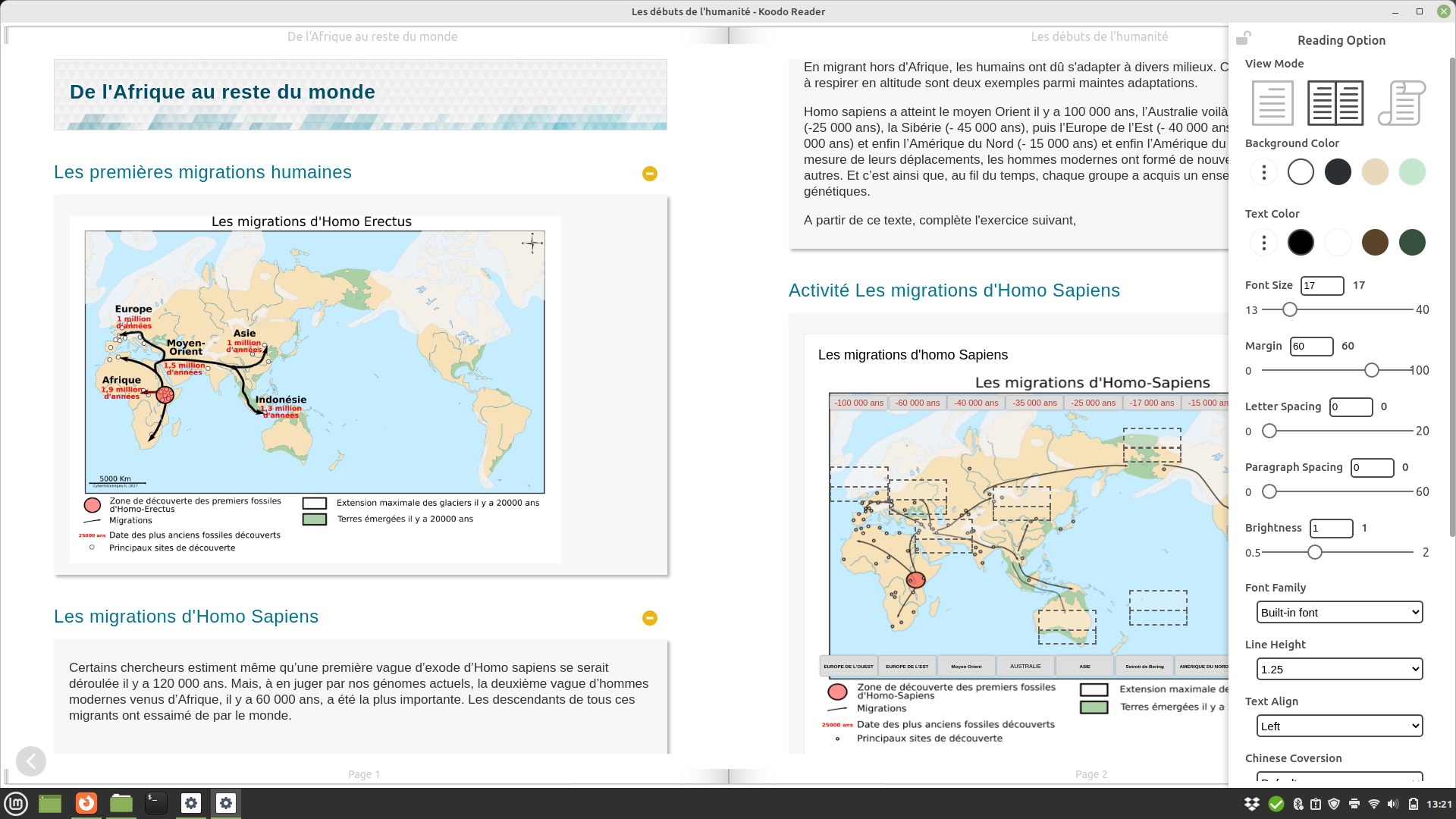This screenshot has width=1456, height=819.
Task: Click the ASIE label tile
Action: click(x=1084, y=666)
